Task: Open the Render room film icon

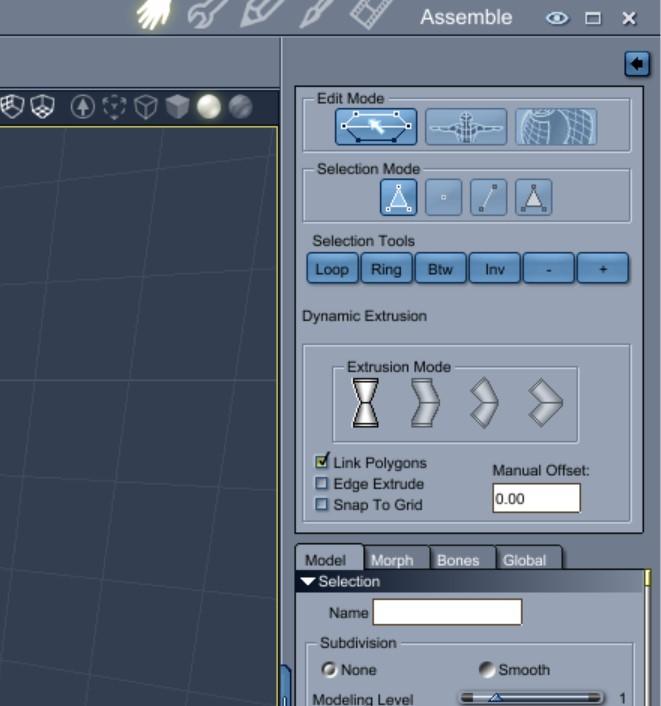Action: point(370,14)
